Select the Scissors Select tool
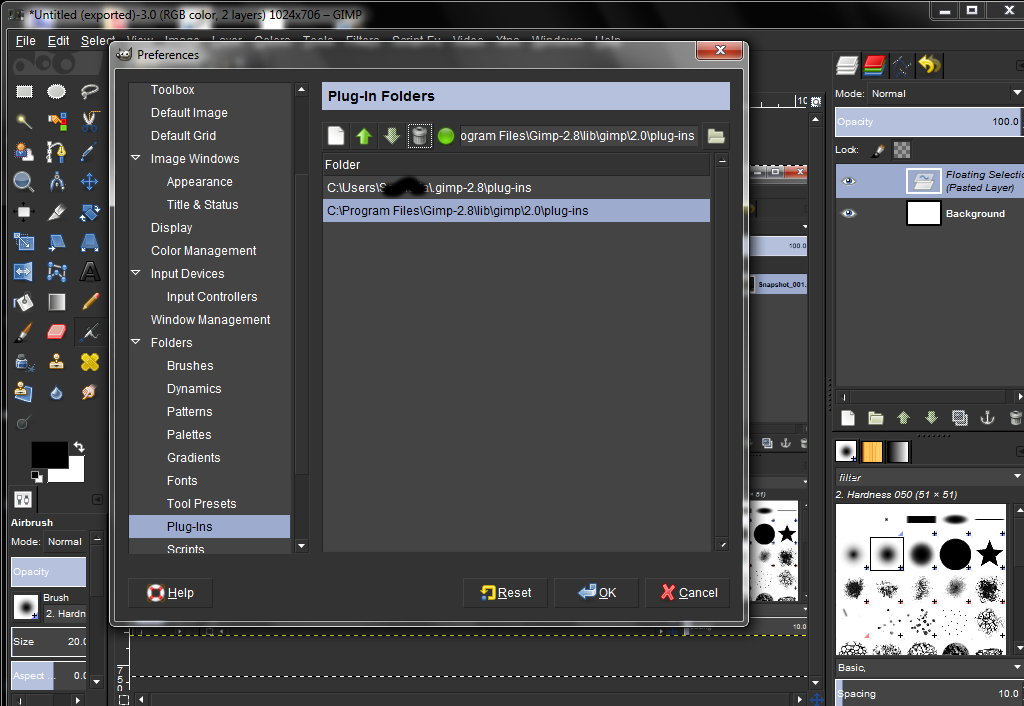The image size is (1024, 706). pyautogui.click(x=89, y=121)
